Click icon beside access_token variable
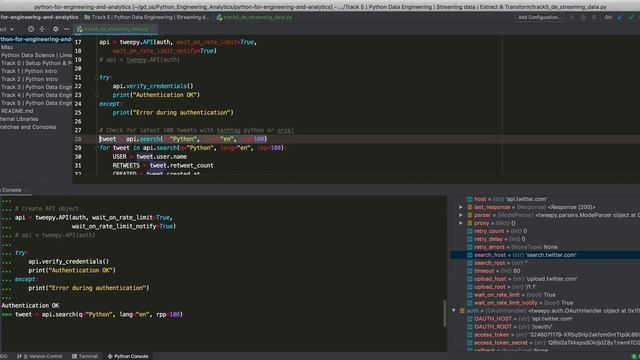The height and width of the screenshot is (360, 640). (469, 335)
